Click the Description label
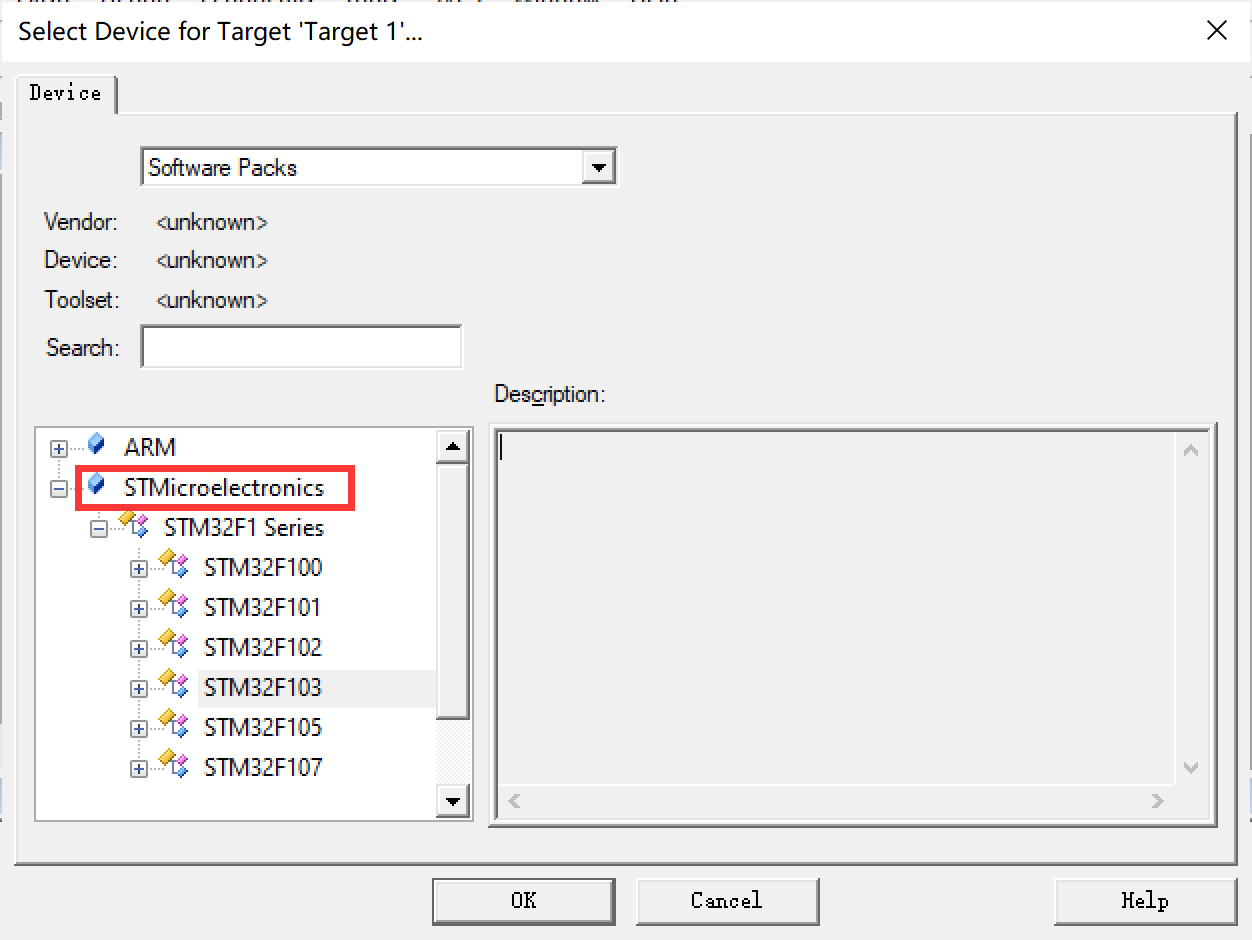The image size is (1252, 940). pos(550,394)
